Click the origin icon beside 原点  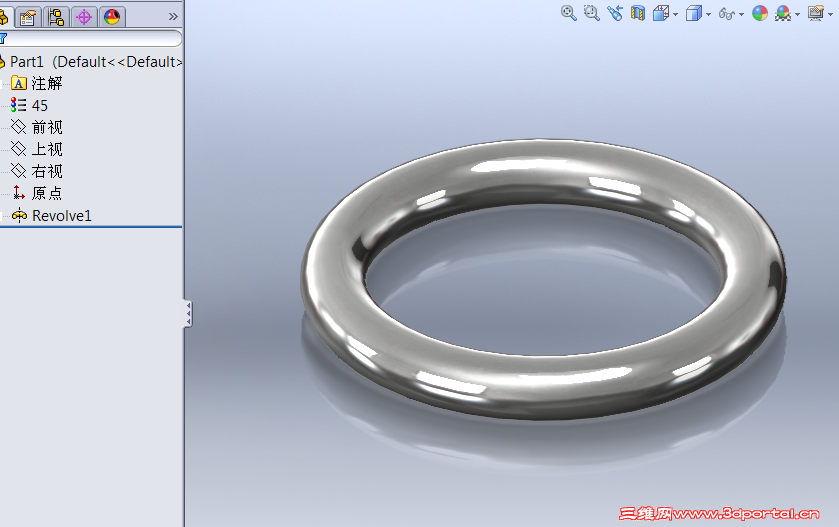19,193
